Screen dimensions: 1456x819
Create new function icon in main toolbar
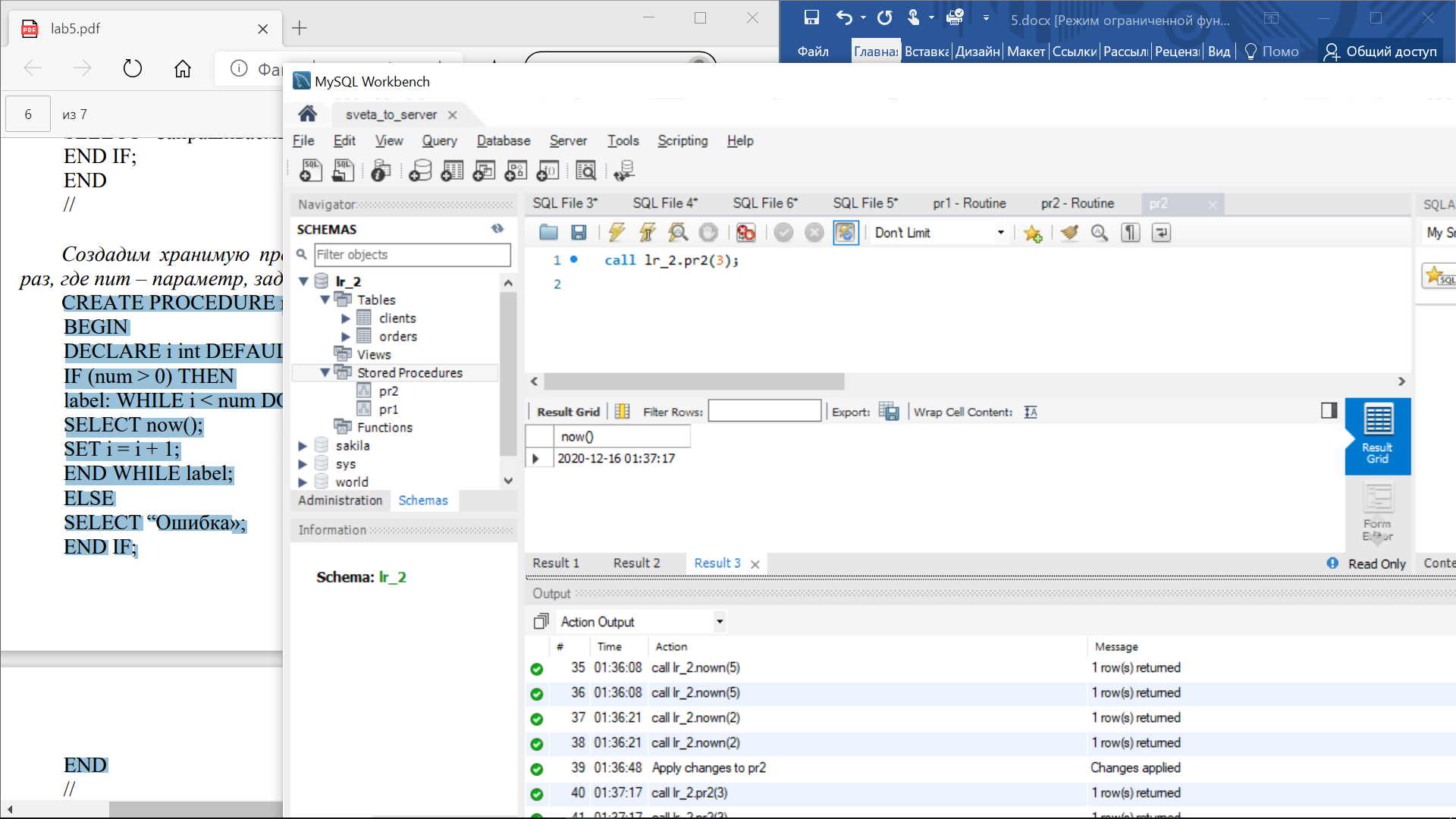tap(548, 171)
